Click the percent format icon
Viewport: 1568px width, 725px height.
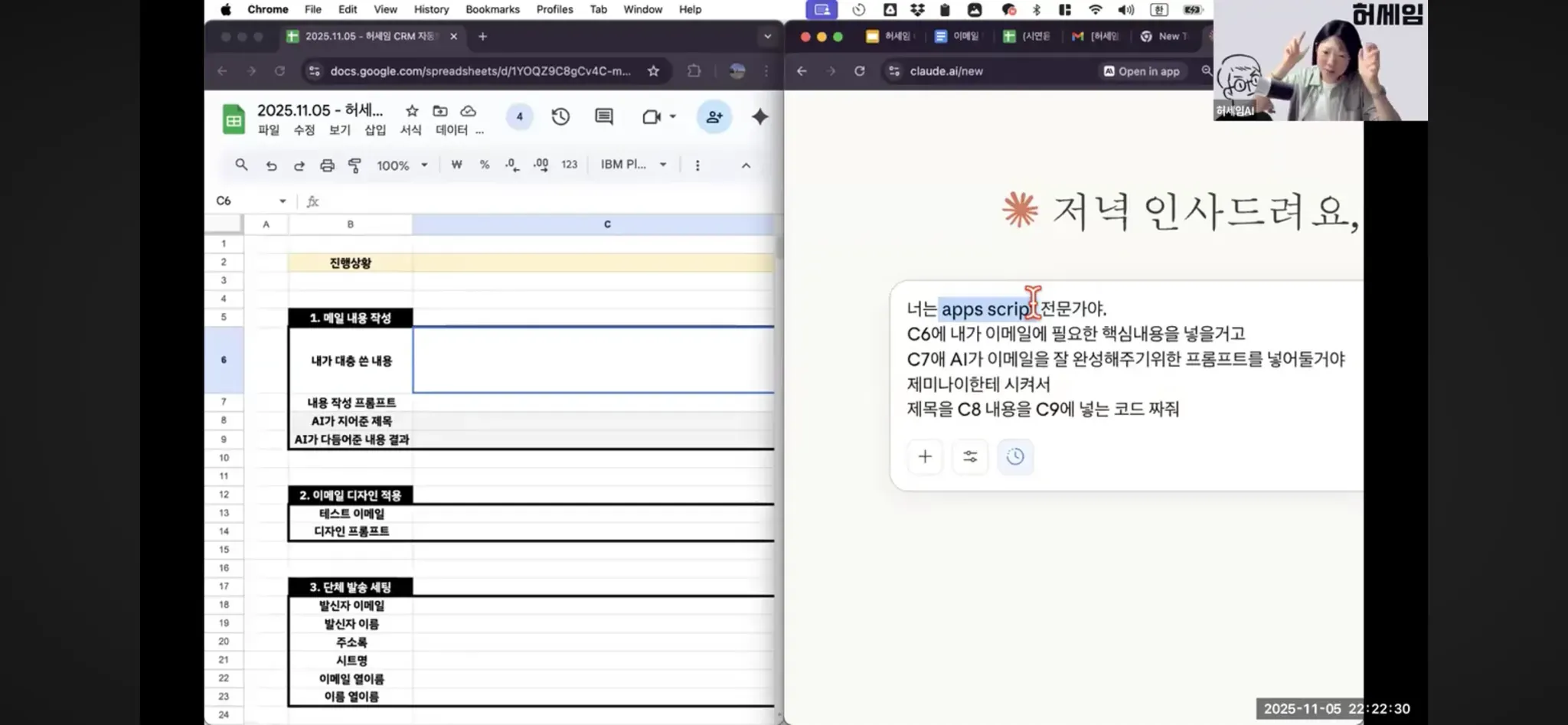click(484, 165)
